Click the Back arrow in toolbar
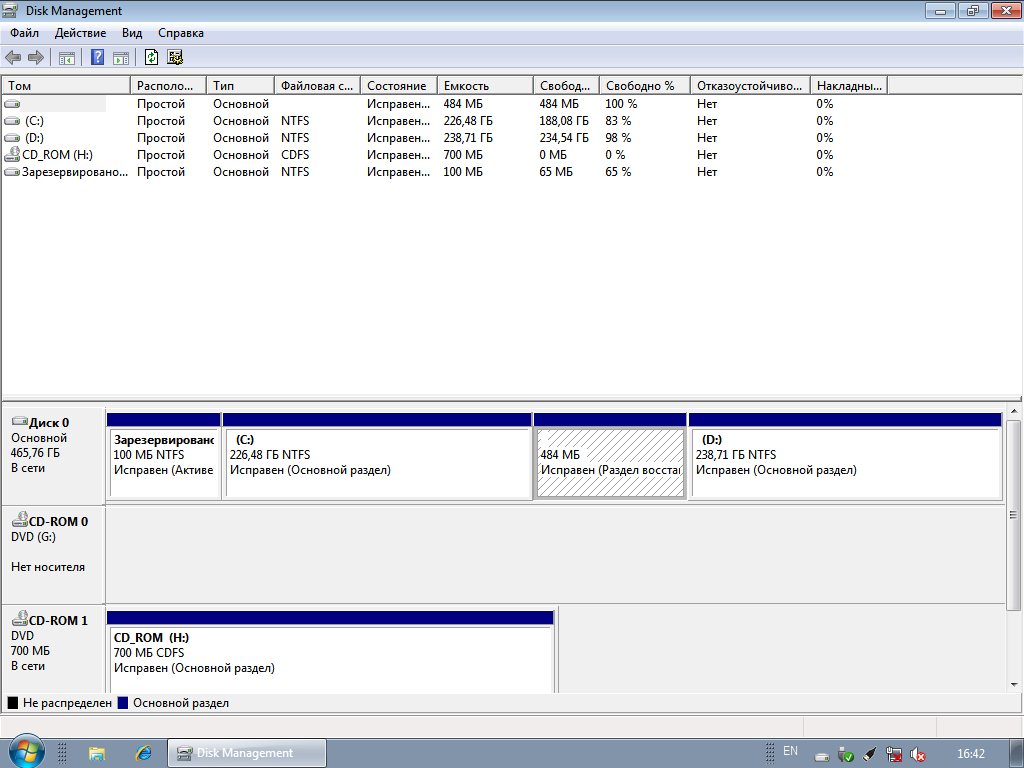The image size is (1024, 768). pos(13,57)
